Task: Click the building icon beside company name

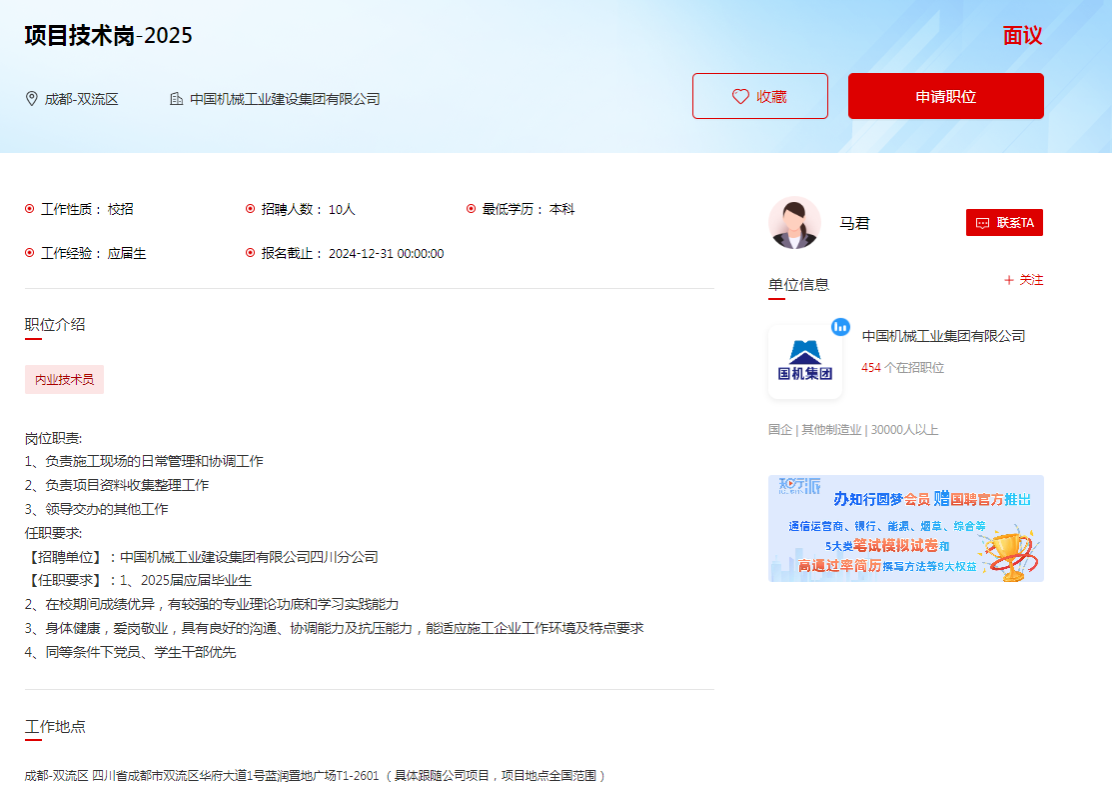Action: (177, 99)
